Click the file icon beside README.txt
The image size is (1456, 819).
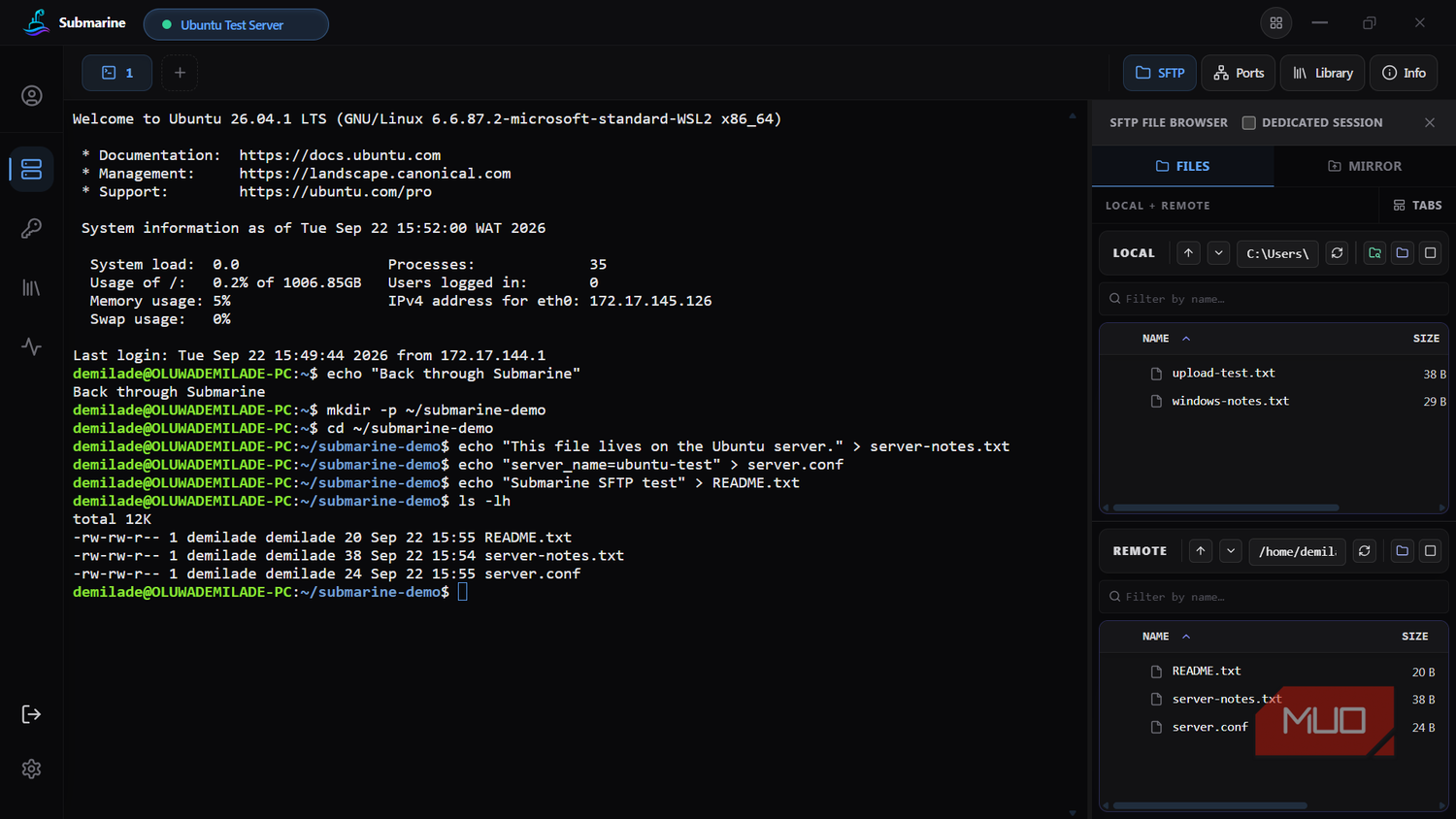[1156, 672]
